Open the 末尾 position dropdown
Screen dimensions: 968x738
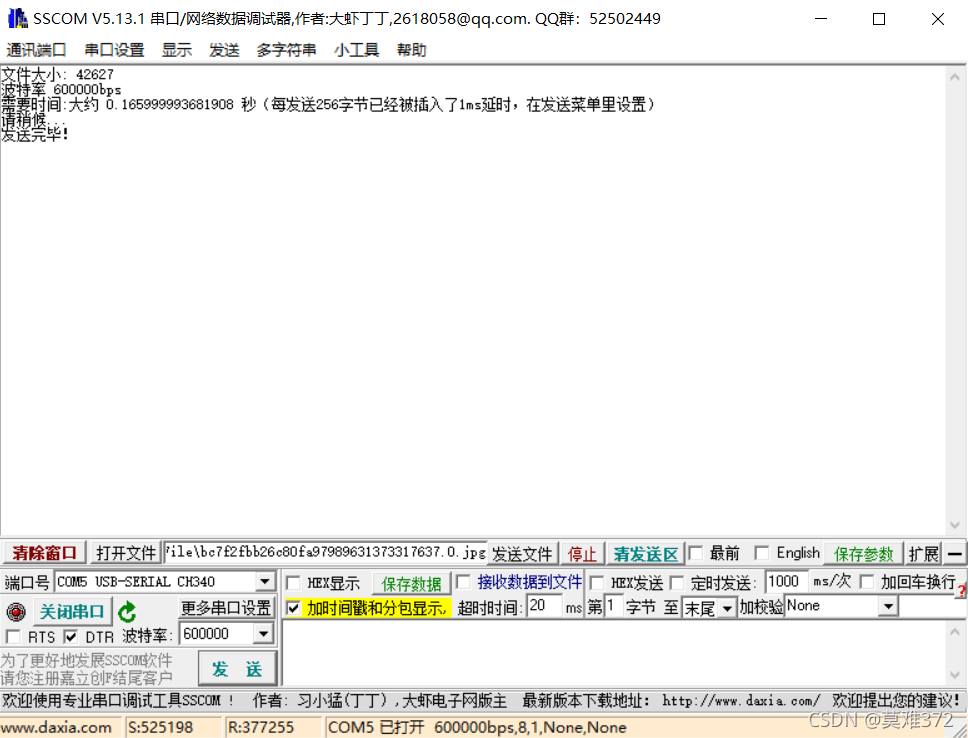[725, 607]
